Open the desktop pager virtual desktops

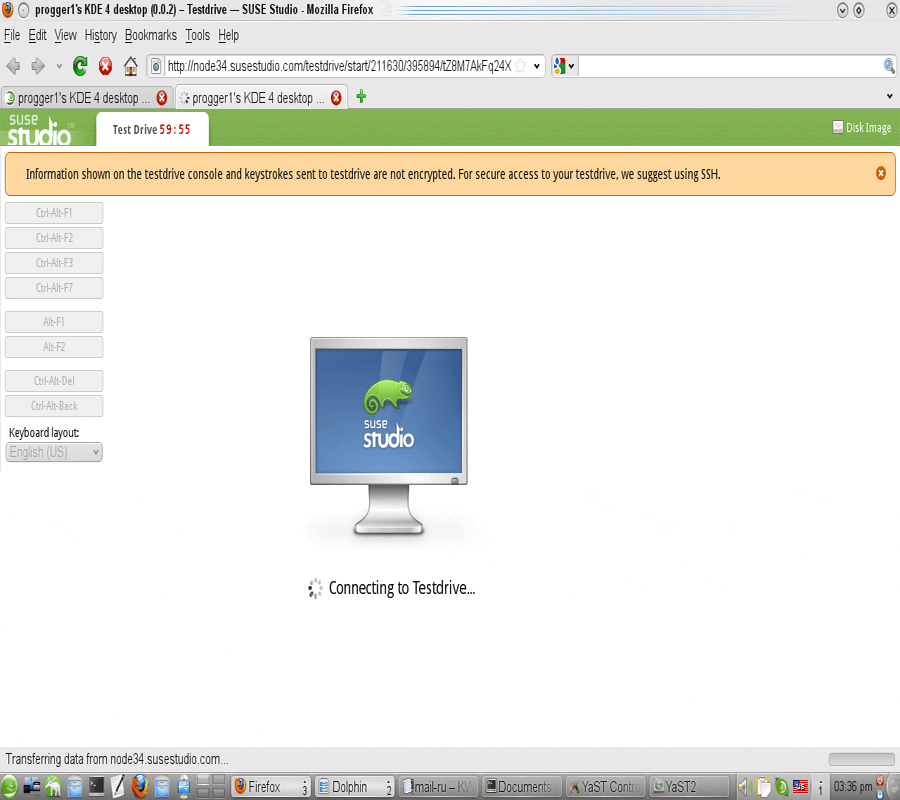pyautogui.click(x=211, y=786)
